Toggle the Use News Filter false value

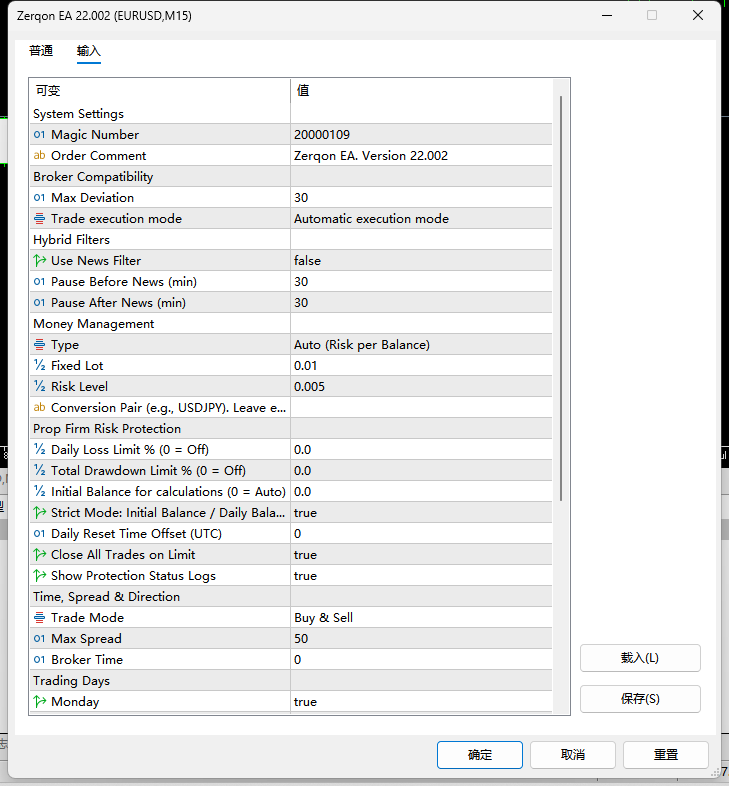coord(421,261)
